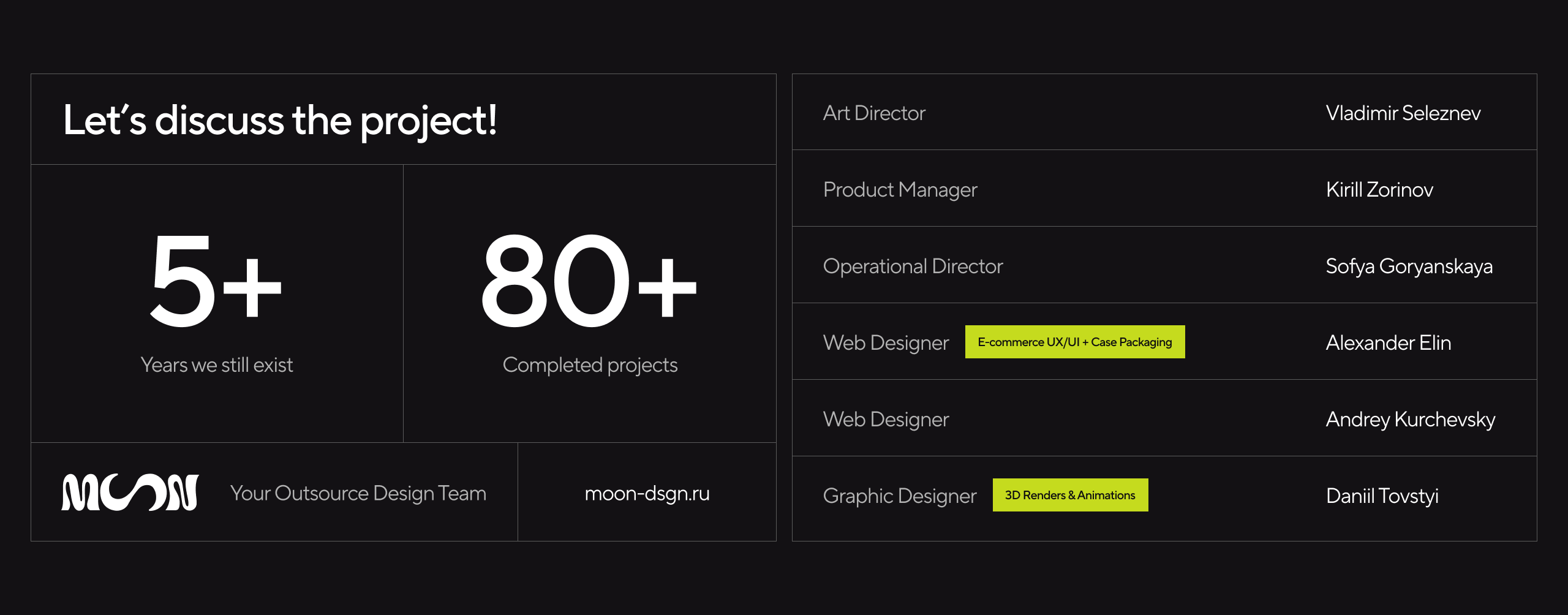Click Andrey Kurchevsky's name
1568x615 pixels.
click(1410, 420)
